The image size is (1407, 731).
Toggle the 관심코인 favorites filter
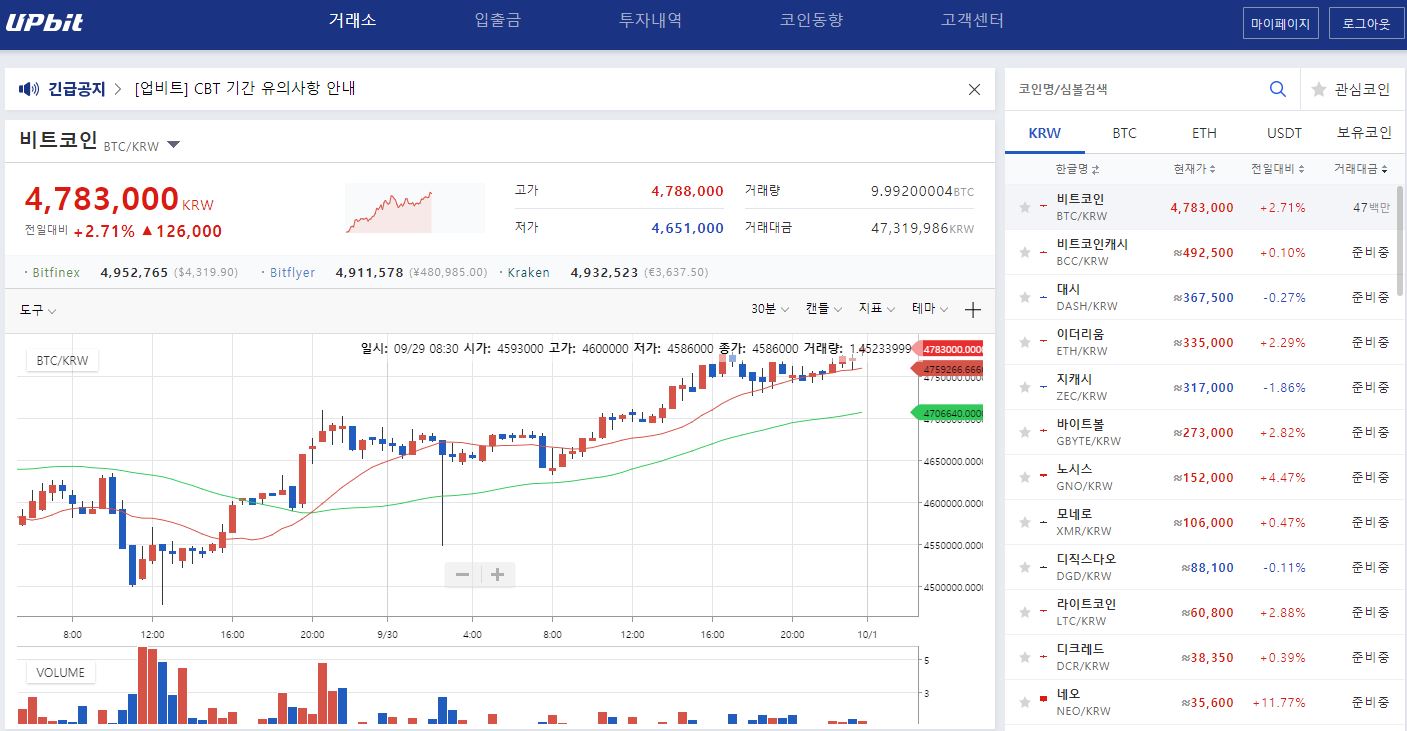pyautogui.click(x=1351, y=89)
